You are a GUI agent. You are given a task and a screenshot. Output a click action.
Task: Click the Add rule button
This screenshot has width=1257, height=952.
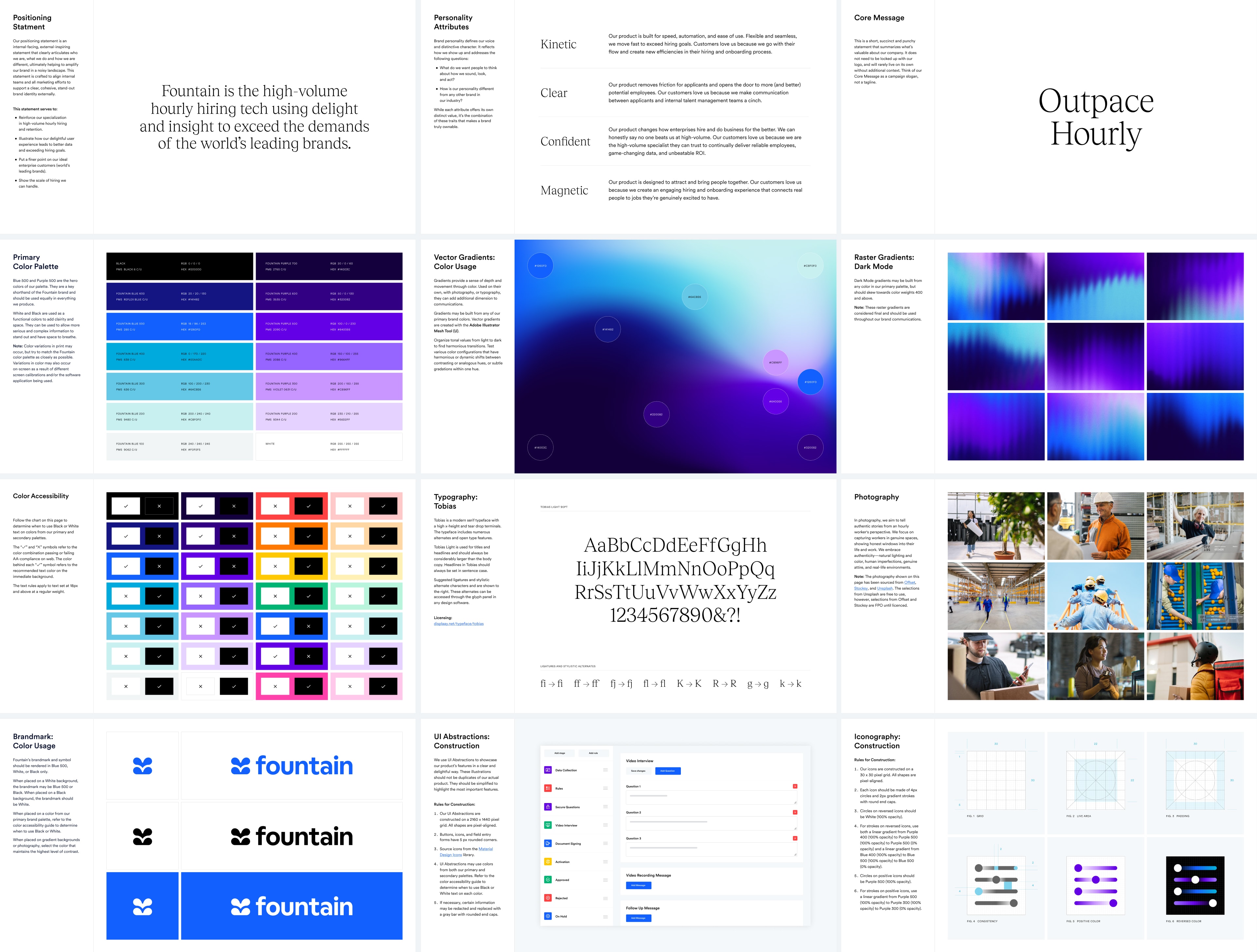pyautogui.click(x=593, y=753)
